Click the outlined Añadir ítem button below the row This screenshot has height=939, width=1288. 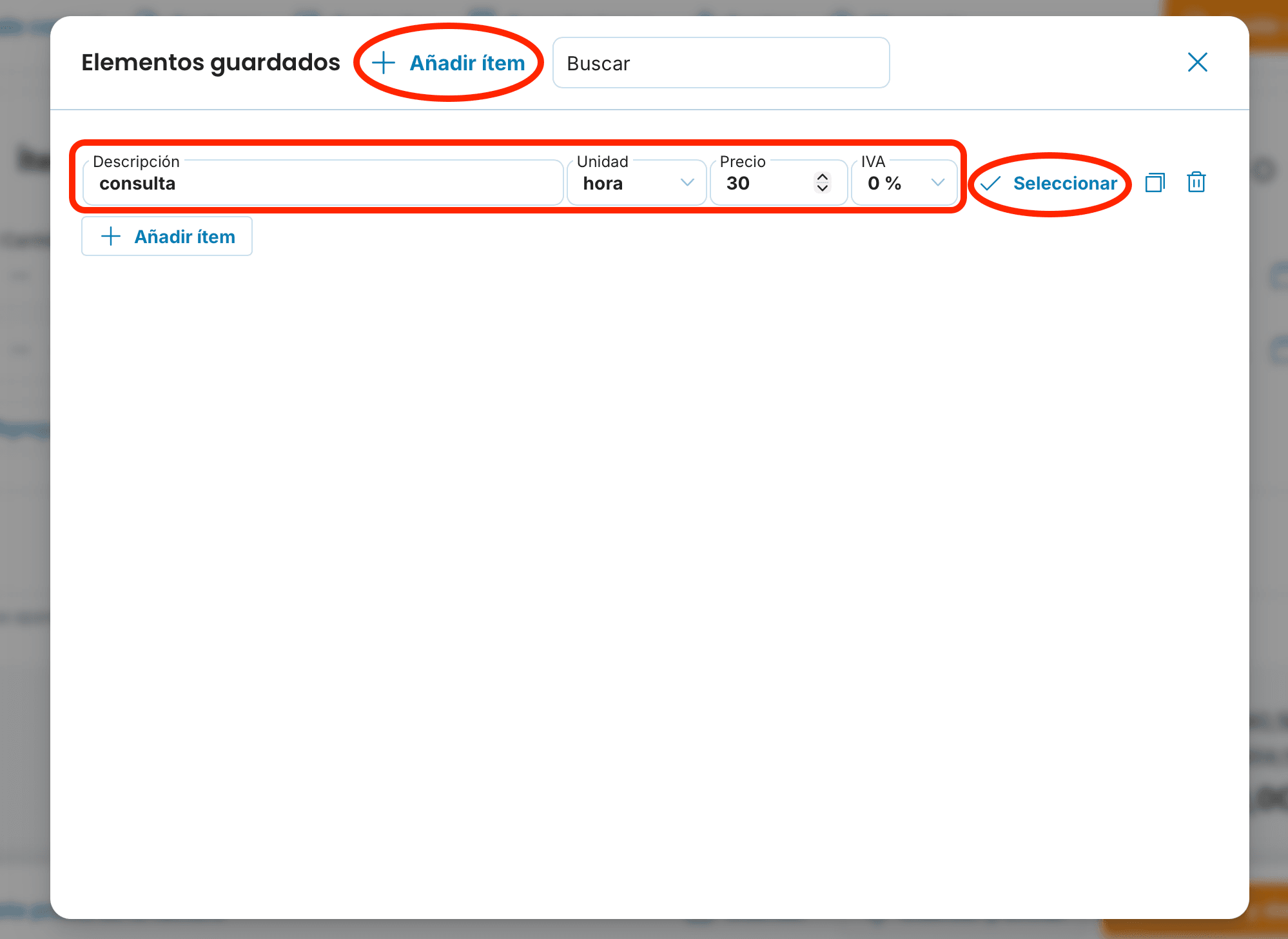coord(167,237)
